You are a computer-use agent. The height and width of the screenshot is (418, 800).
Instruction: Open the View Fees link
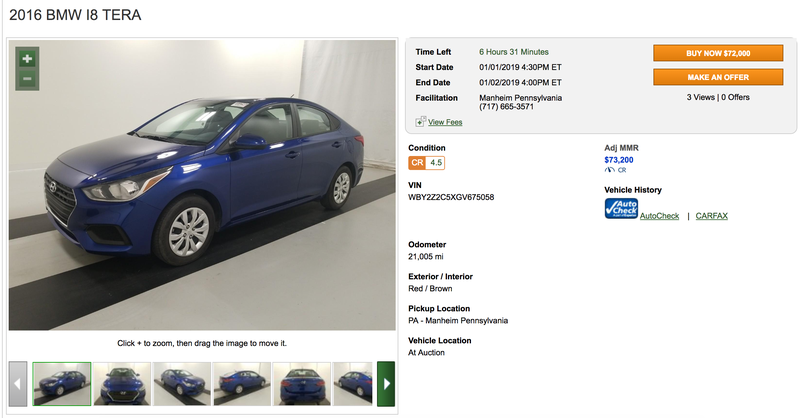445,122
